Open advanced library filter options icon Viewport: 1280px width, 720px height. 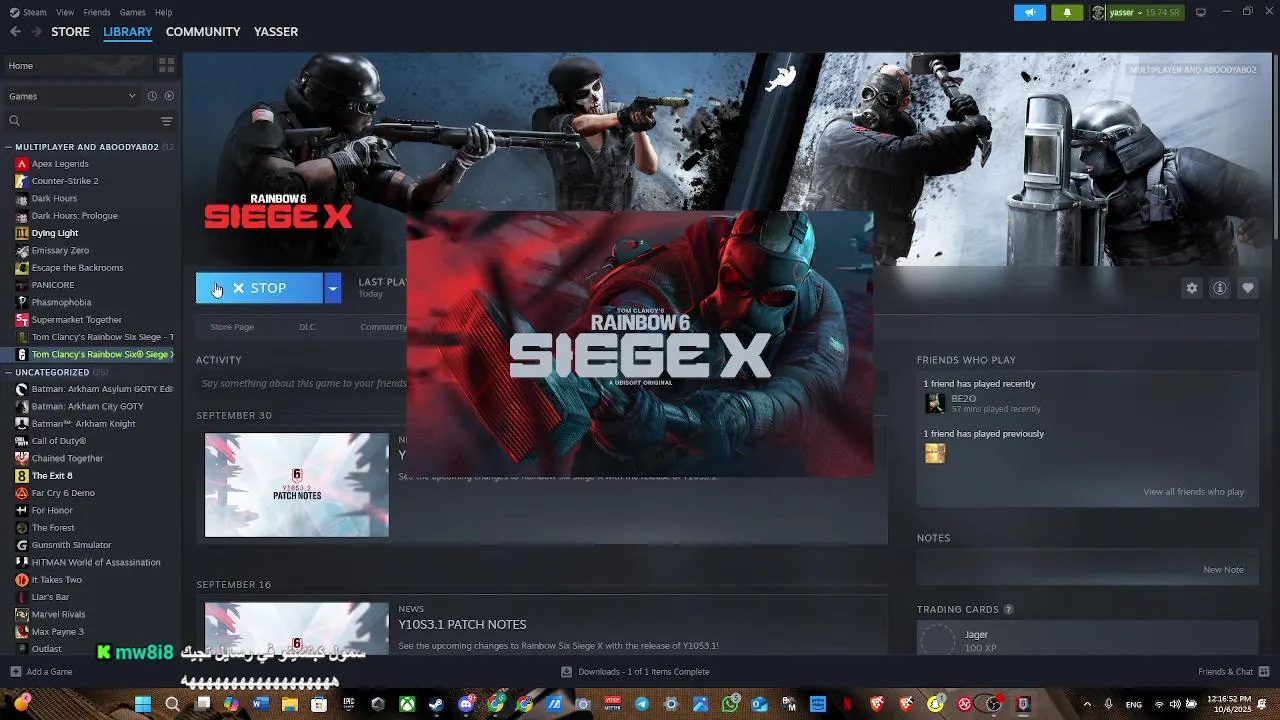pos(167,121)
